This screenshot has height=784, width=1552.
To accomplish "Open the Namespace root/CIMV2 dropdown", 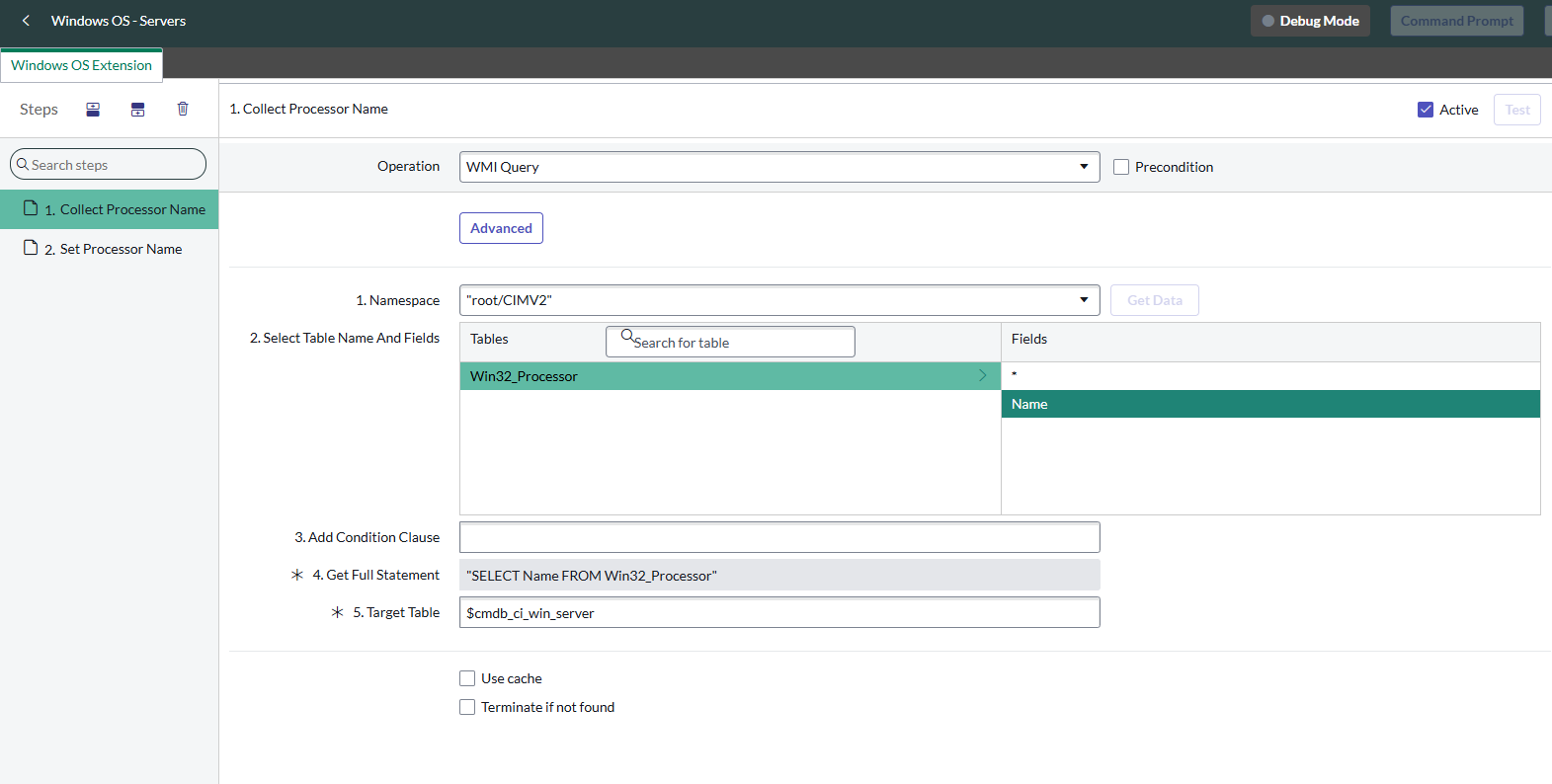I will 779,300.
